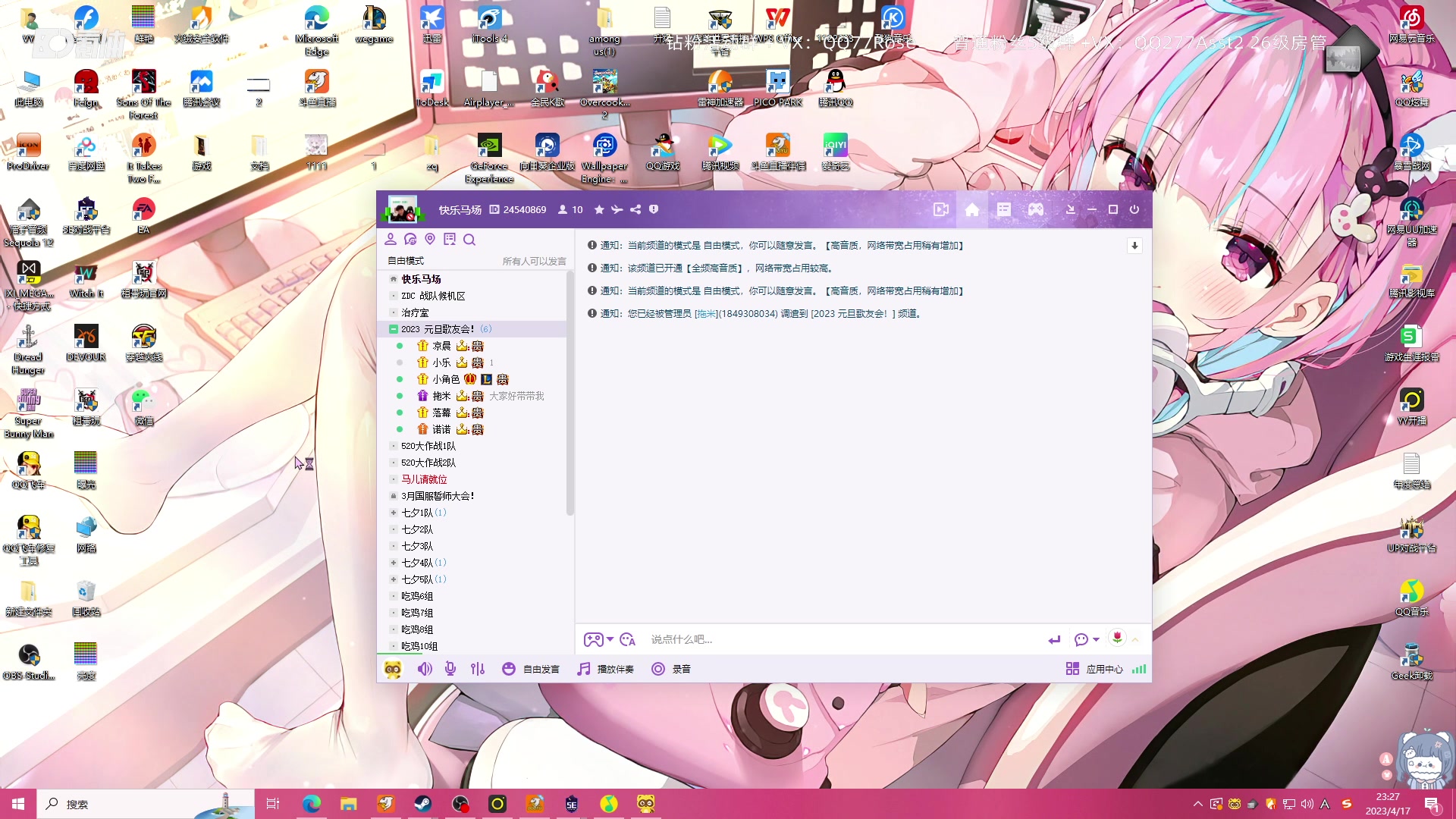Screen dimensions: 1456x819
Task: Click the member count 10 in YY header
Action: pos(571,210)
